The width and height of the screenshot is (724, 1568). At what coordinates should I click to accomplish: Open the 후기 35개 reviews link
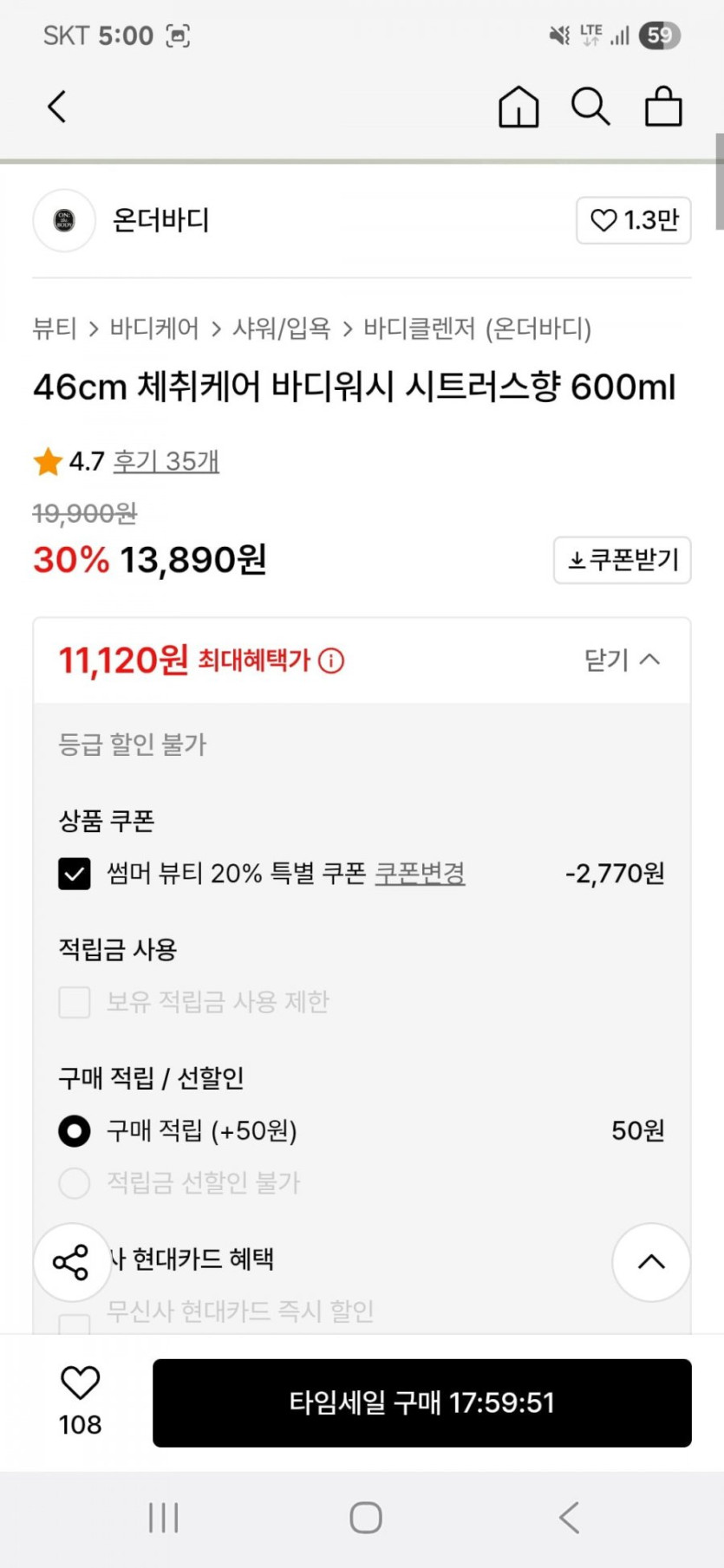pyautogui.click(x=166, y=461)
